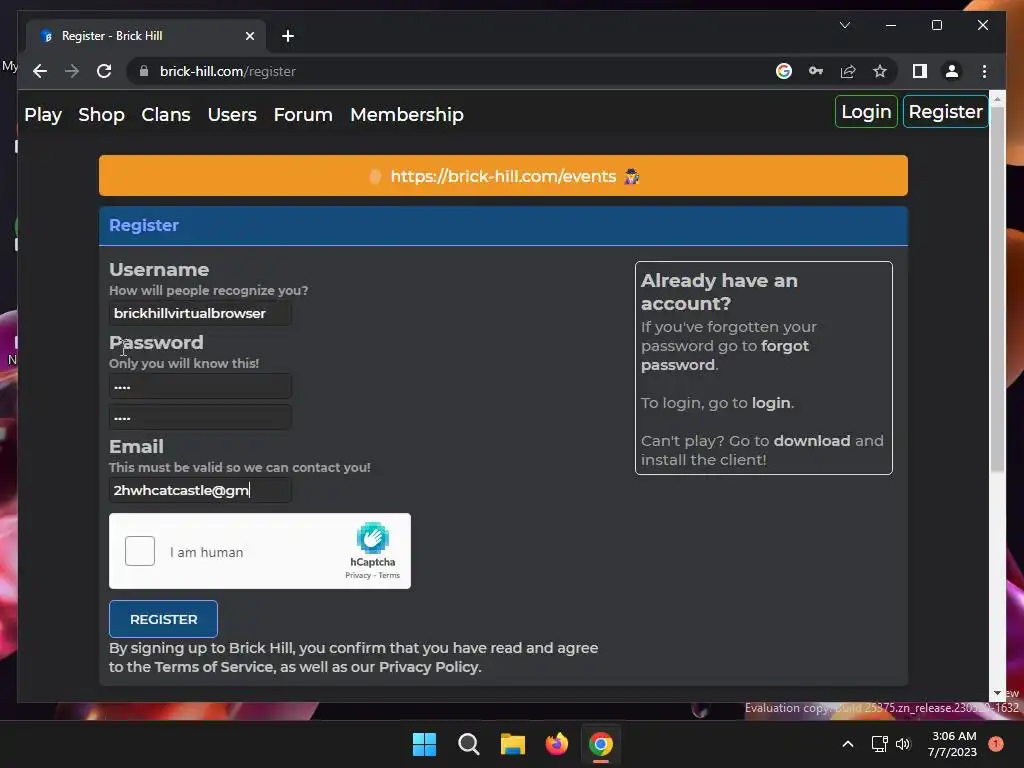Image resolution: width=1024 pixels, height=768 pixels.
Task: Open the forgot password link
Action: [x=725, y=355]
